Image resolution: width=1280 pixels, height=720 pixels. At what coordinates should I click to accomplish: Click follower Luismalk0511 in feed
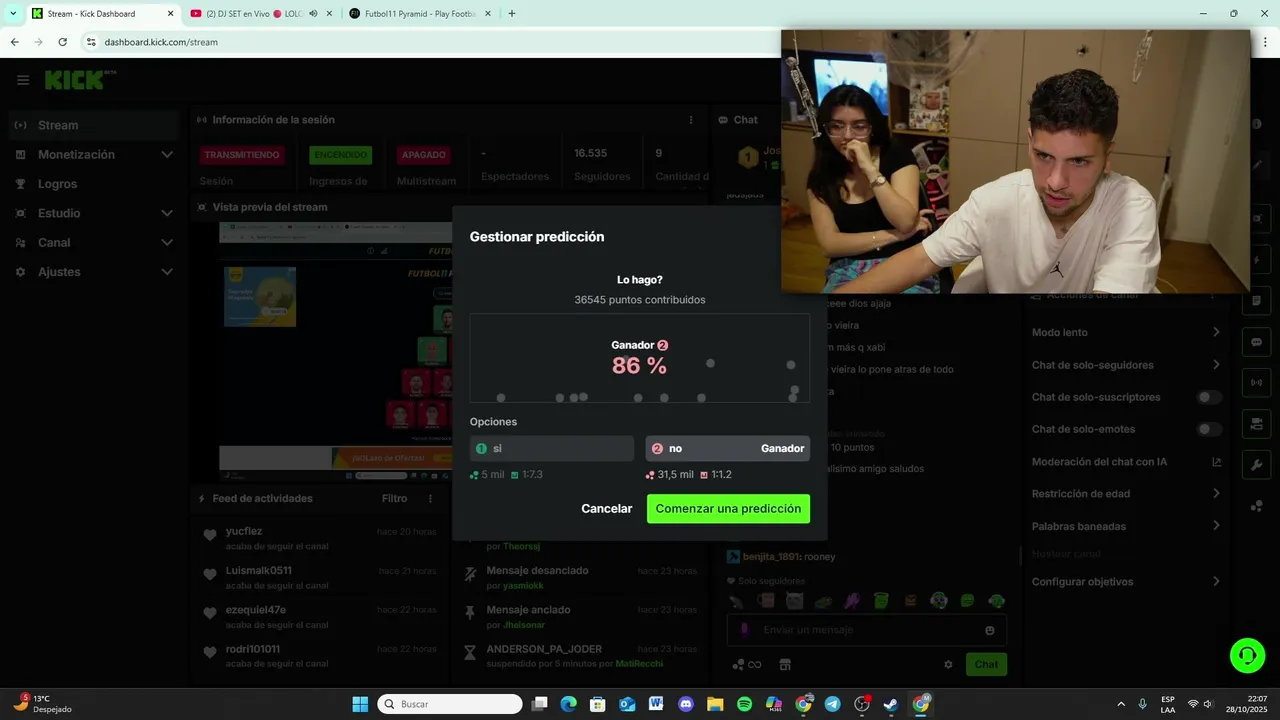point(259,570)
